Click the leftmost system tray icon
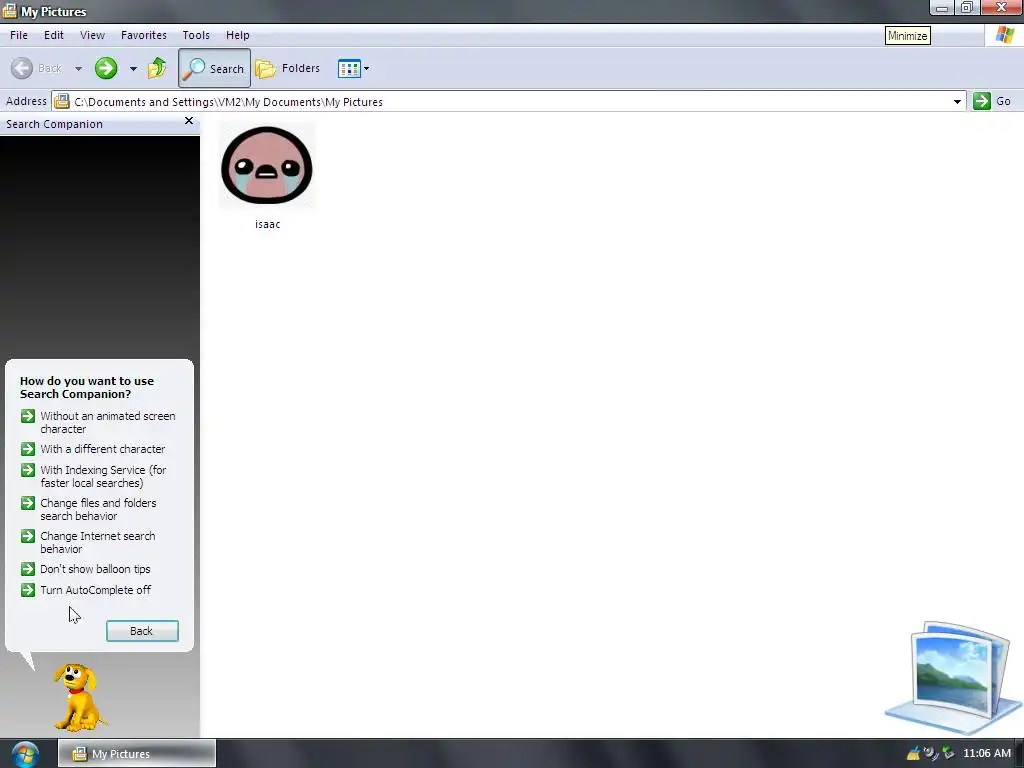 (913, 754)
